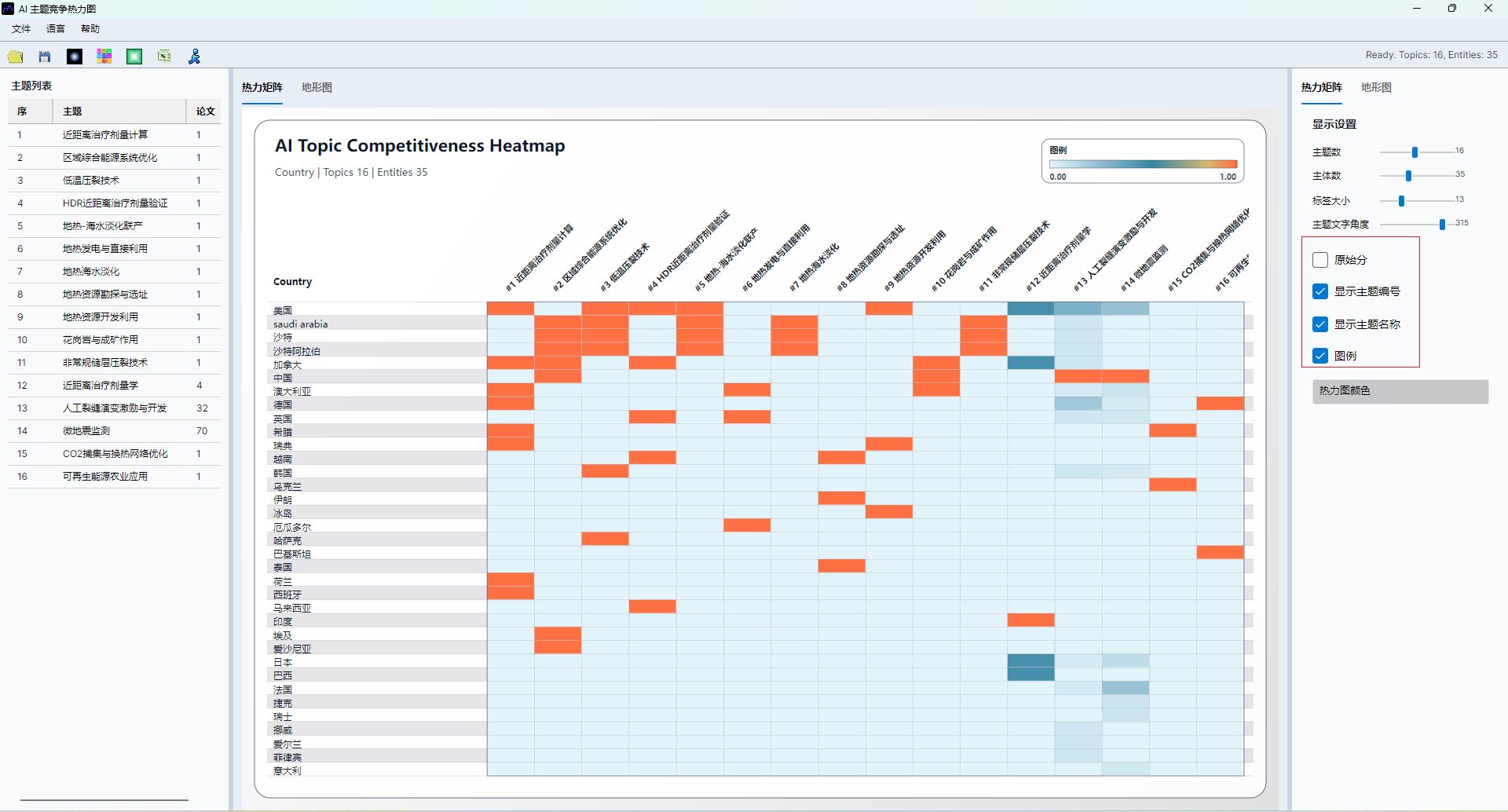Adjust the 主题数 slider
The width and height of the screenshot is (1508, 812).
click(1415, 152)
